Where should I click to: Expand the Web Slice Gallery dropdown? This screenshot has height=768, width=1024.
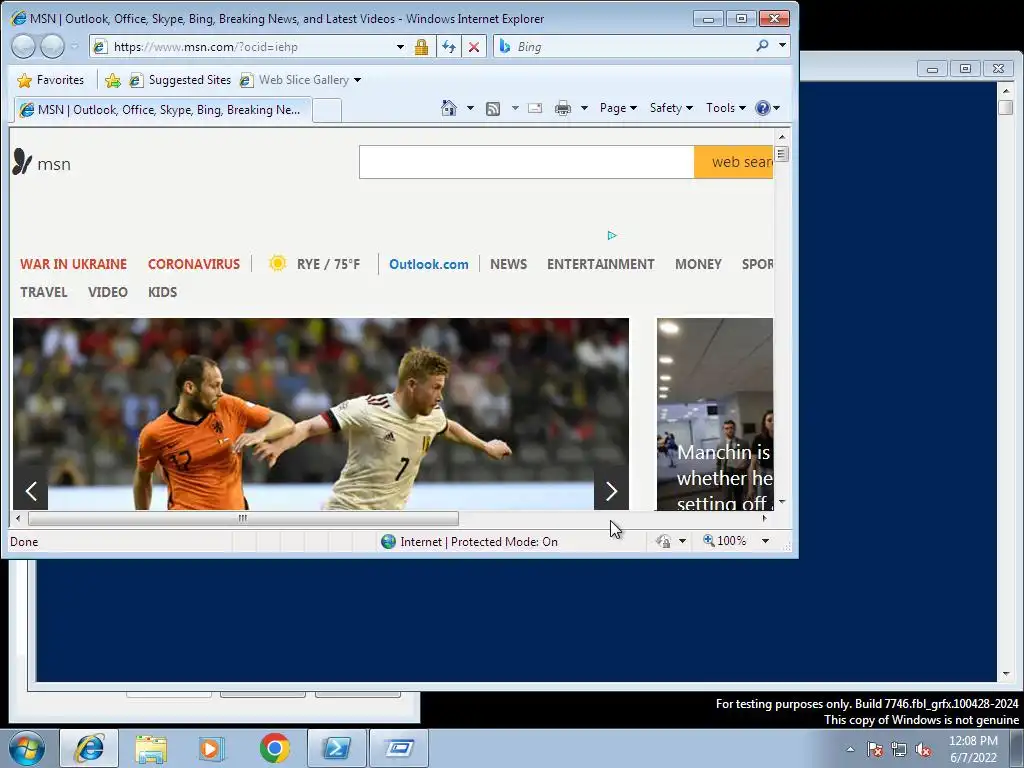pyautogui.click(x=357, y=80)
